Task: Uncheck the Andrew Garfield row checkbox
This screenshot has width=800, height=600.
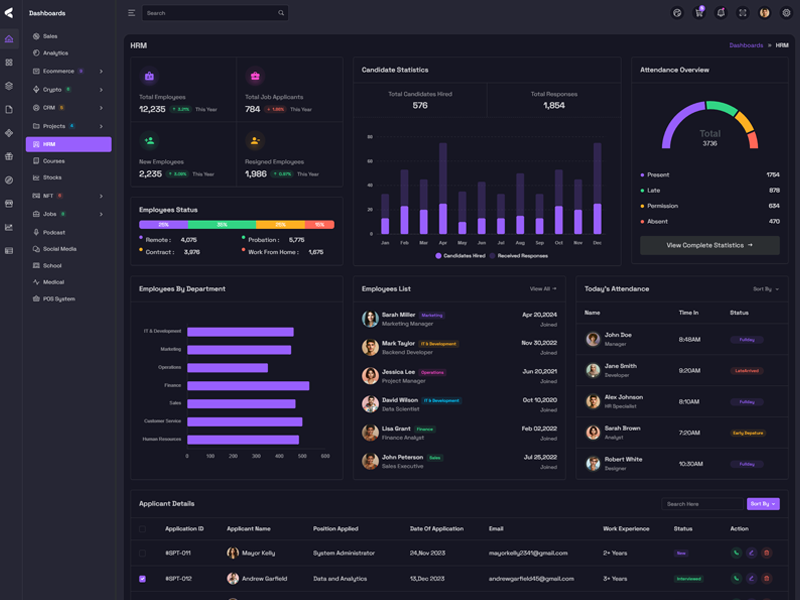Action: pyautogui.click(x=142, y=578)
